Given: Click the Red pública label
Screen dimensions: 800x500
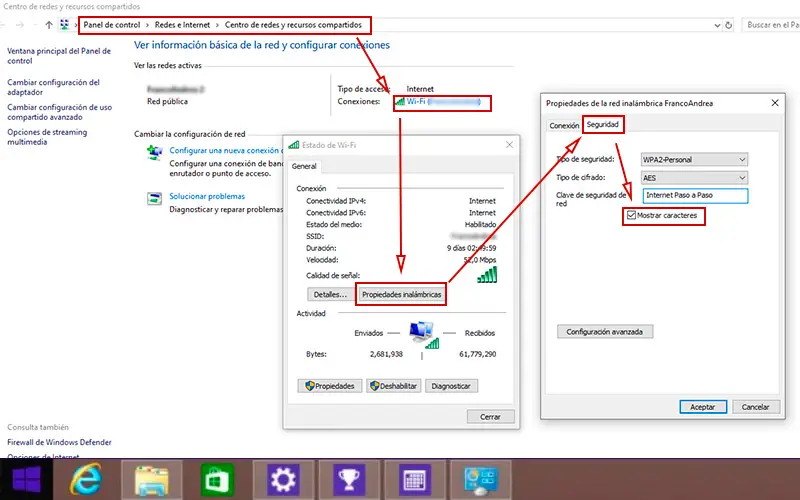Looking at the screenshot, I should (x=167, y=102).
